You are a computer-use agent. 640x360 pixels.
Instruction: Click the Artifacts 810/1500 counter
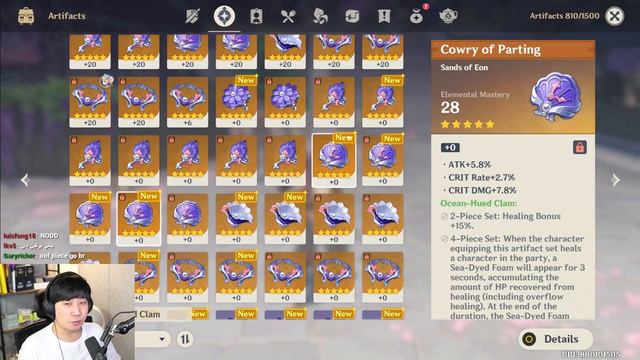[x=564, y=16]
